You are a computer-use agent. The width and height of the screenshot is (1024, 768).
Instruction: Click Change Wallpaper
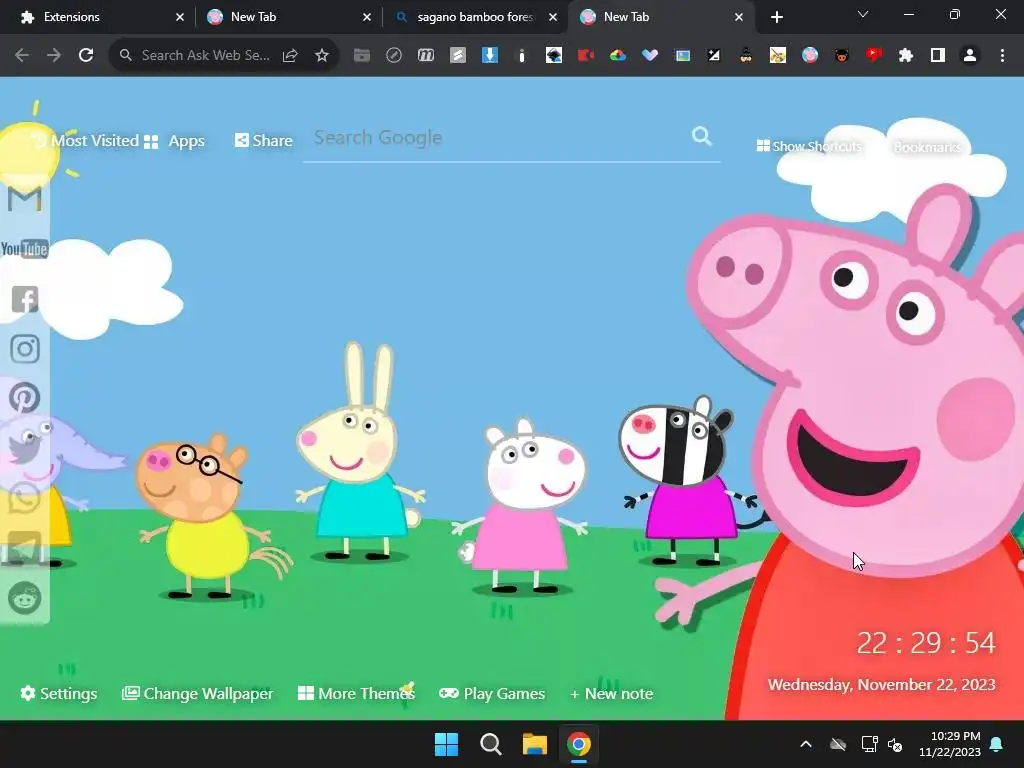tap(198, 694)
